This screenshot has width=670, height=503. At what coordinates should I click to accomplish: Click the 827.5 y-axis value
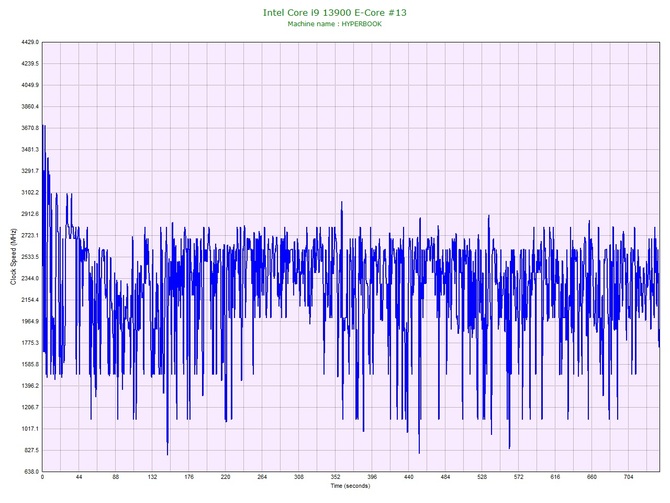click(x=31, y=450)
